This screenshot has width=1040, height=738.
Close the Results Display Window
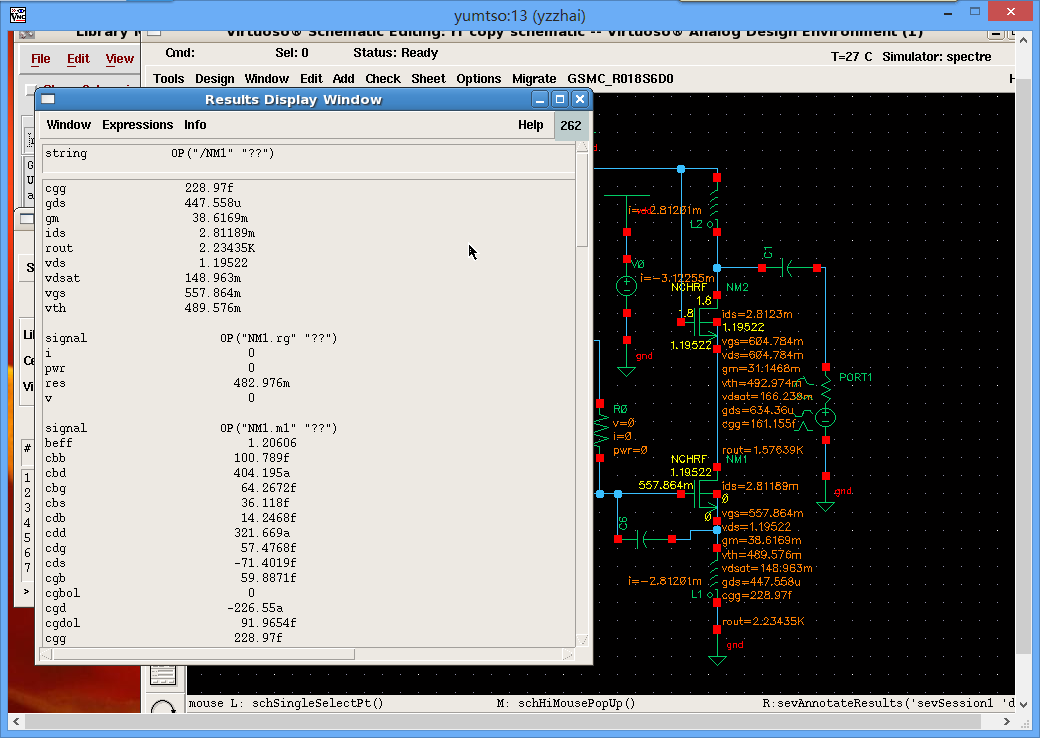coord(580,99)
